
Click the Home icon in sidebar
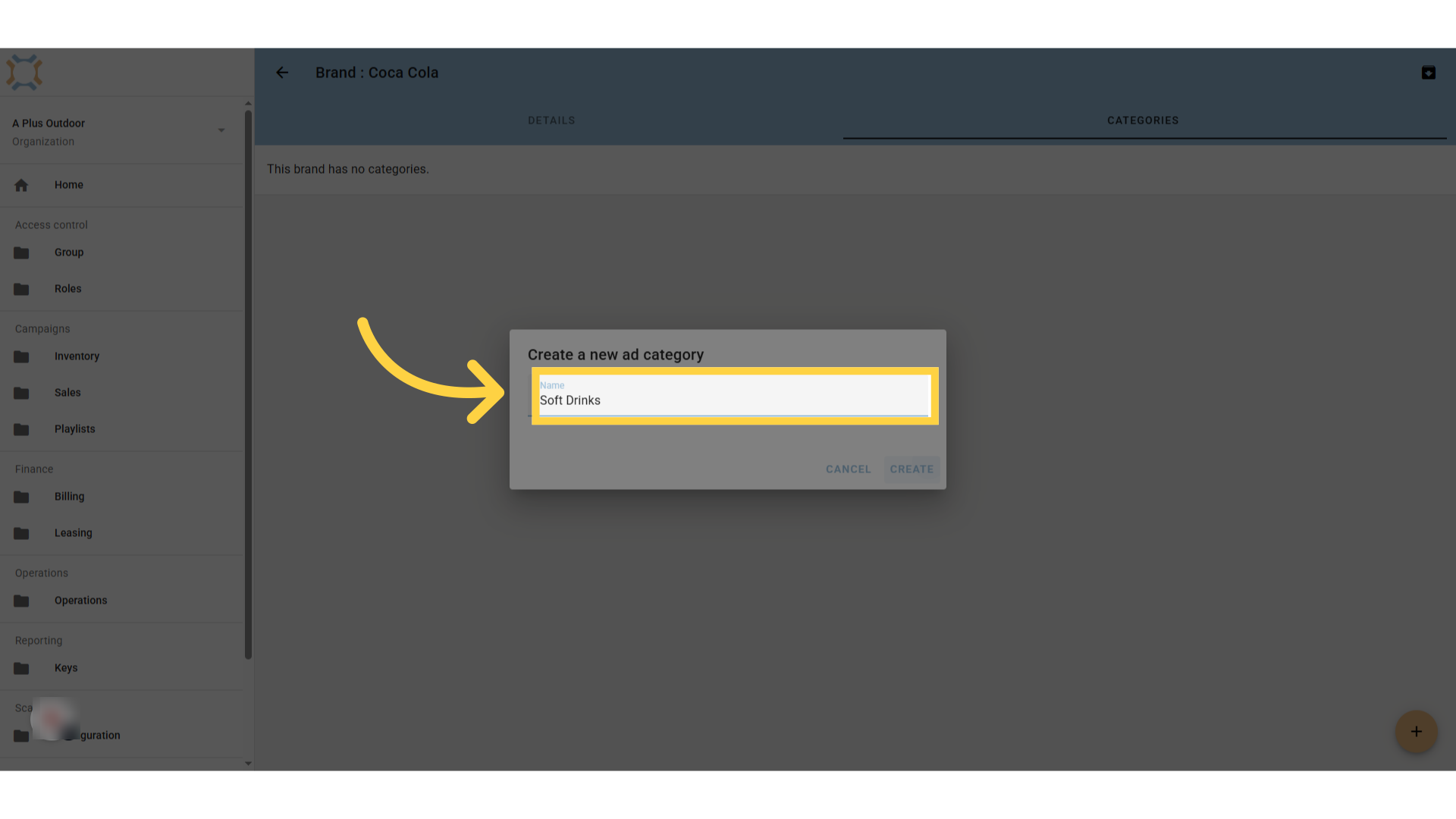tap(21, 185)
